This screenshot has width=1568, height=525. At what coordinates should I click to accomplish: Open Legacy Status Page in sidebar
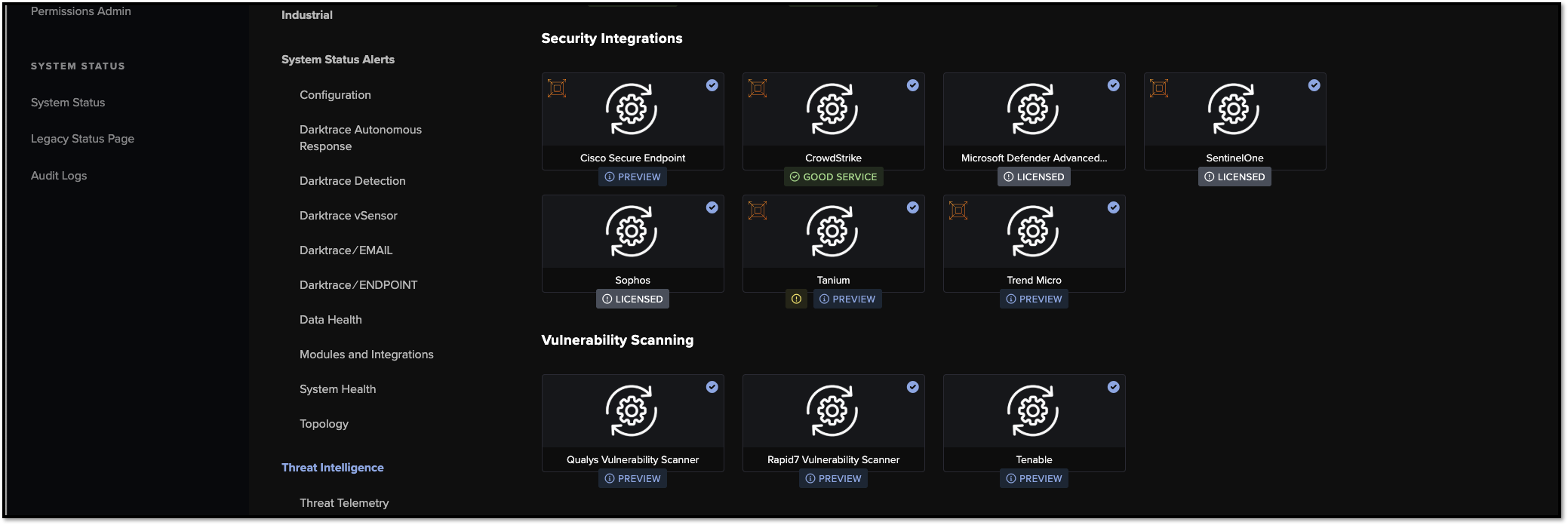point(82,139)
